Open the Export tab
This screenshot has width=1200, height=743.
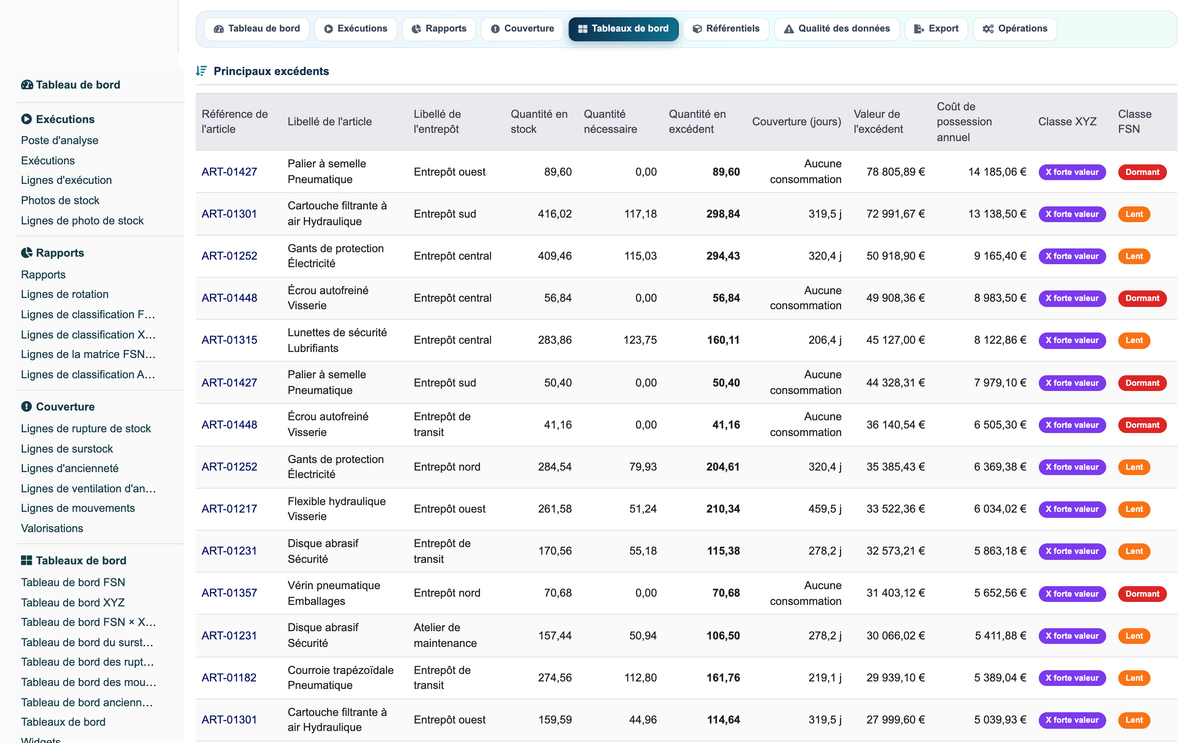click(x=936, y=29)
